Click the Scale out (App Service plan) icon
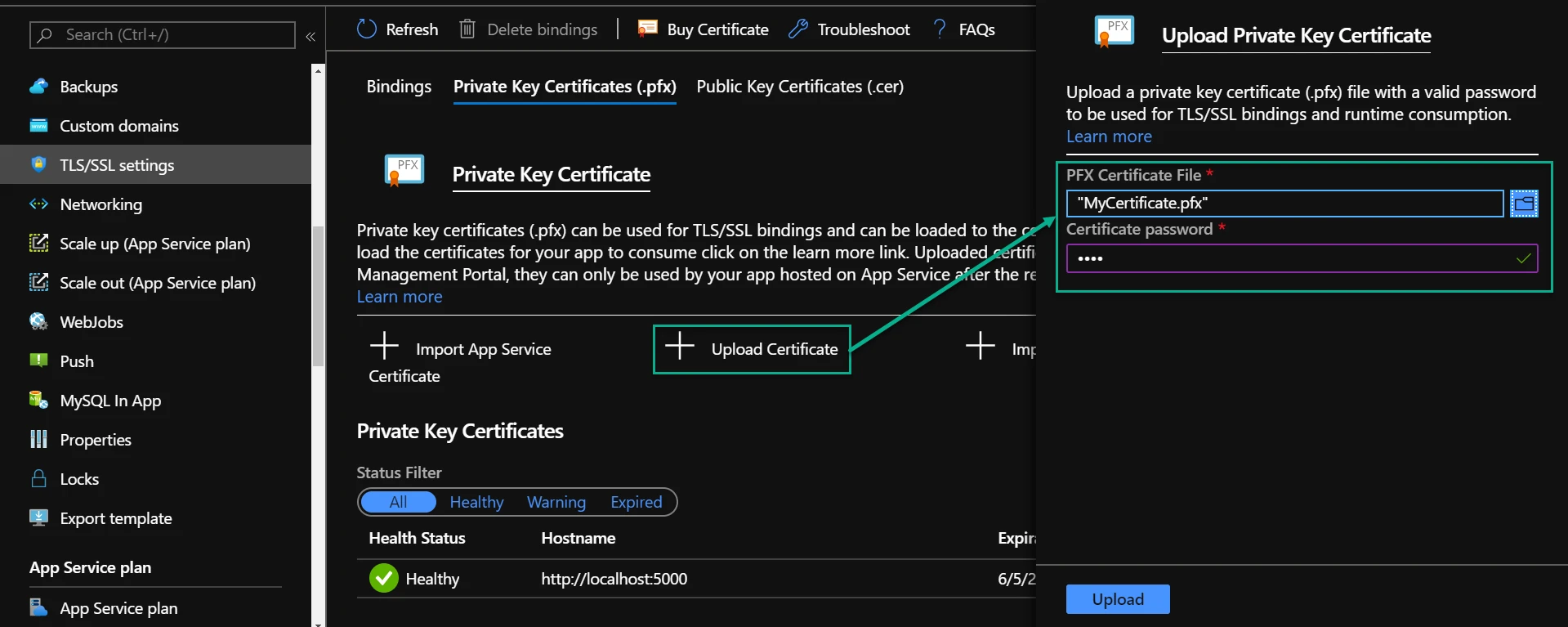 [x=38, y=282]
